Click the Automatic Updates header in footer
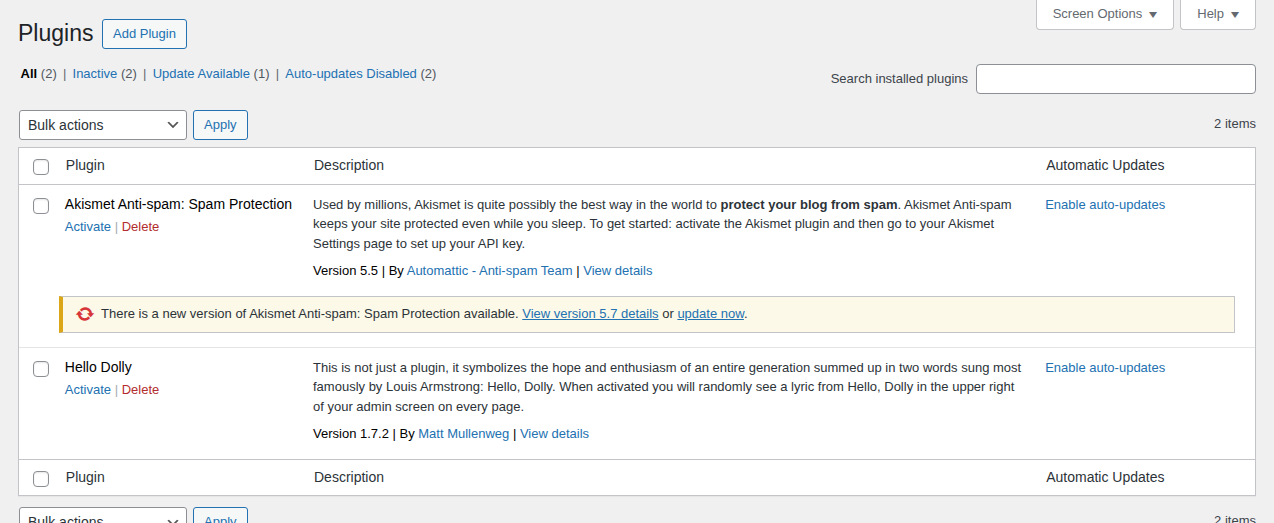This screenshot has width=1274, height=523. [x=1105, y=478]
